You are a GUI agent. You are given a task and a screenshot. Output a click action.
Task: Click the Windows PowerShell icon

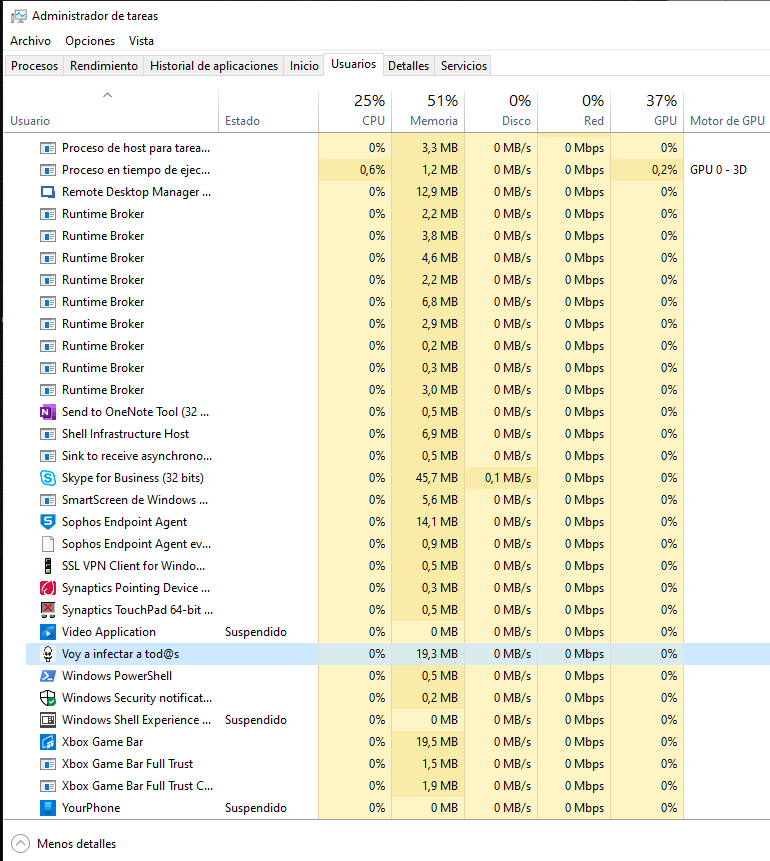[47, 676]
